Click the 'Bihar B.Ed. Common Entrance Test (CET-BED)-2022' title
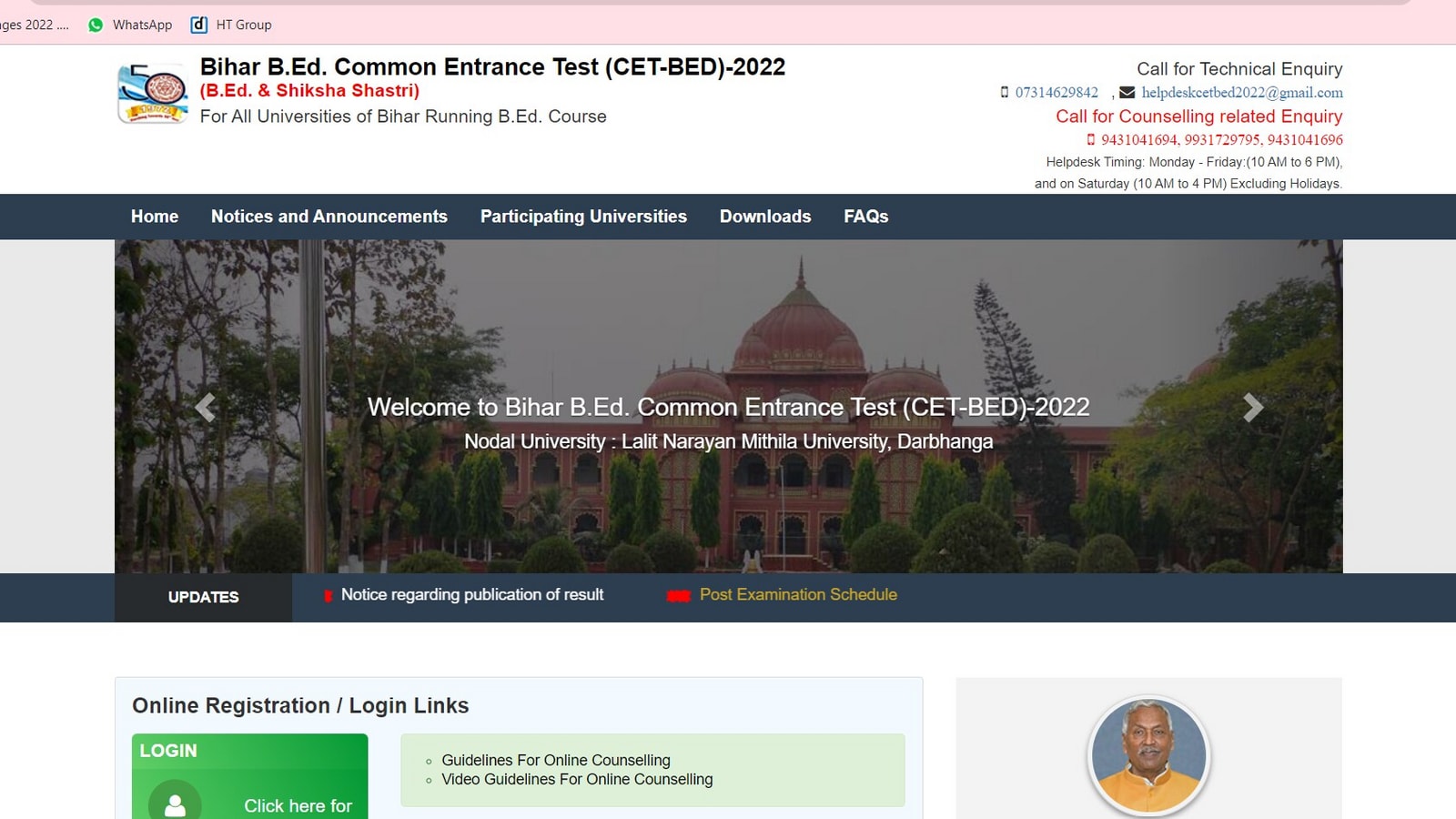Image resolution: width=1456 pixels, height=819 pixels. click(x=492, y=66)
